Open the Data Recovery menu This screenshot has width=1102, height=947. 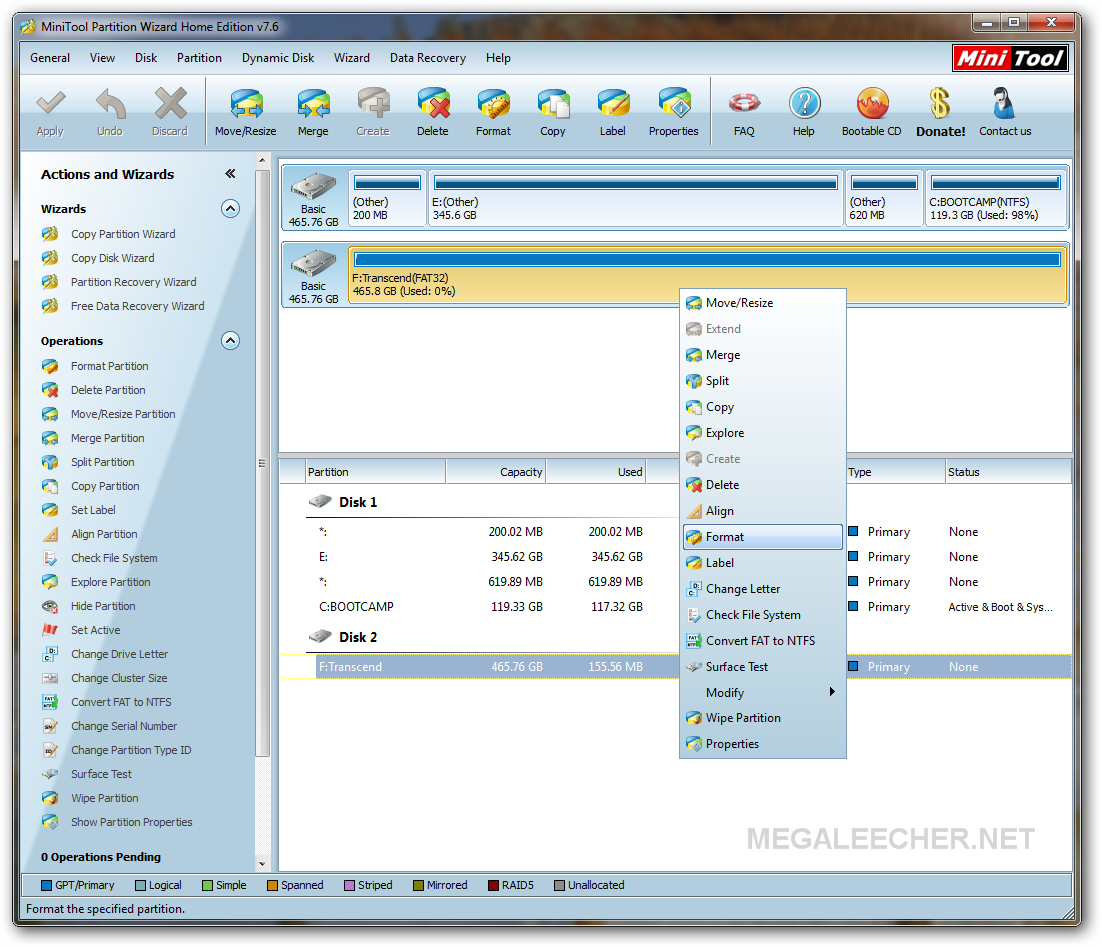pos(428,58)
